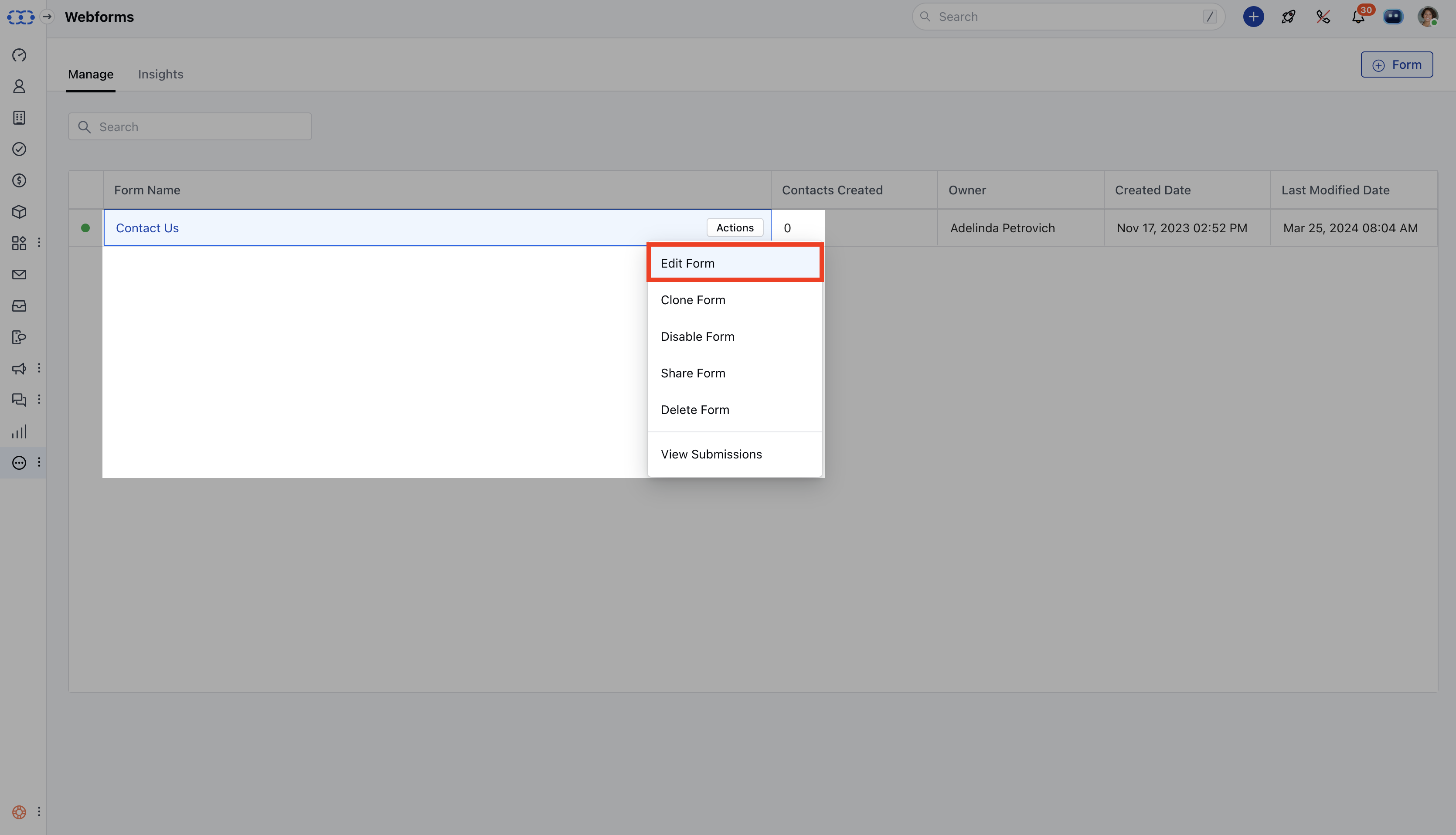
Task: Click the contacts created count 0
Action: click(787, 228)
